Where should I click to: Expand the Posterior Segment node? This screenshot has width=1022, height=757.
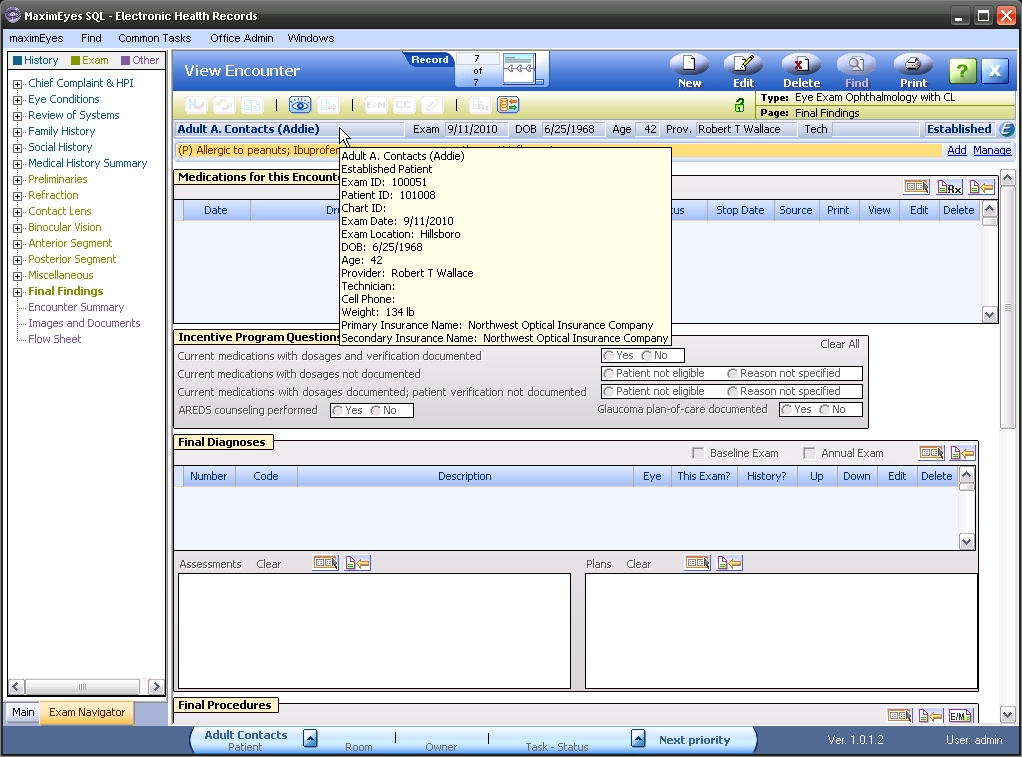click(x=18, y=260)
